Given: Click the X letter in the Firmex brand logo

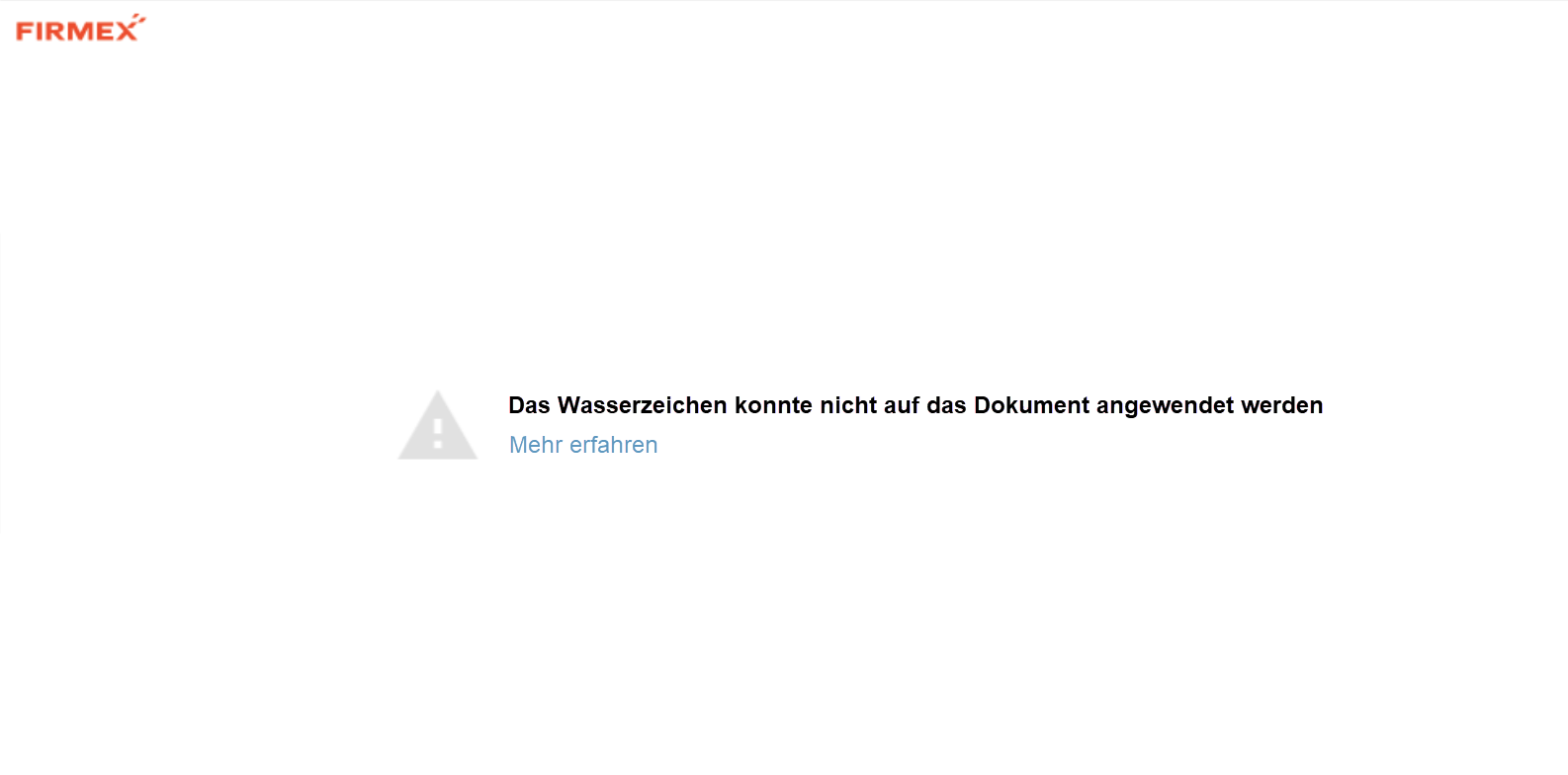Looking at the screenshot, I should (x=129, y=32).
